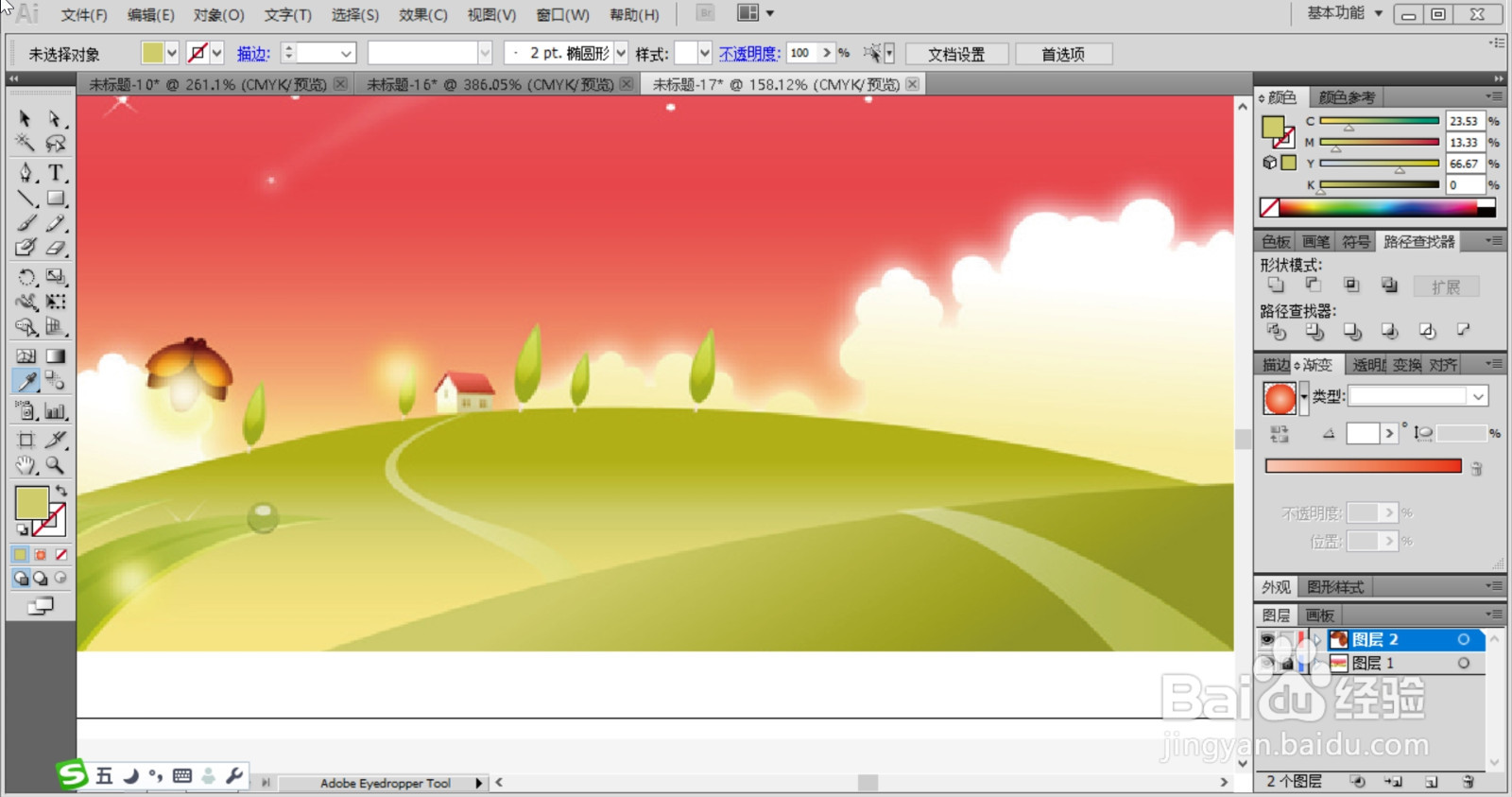The image size is (1512, 797).
Task: Select the Symbol Sprayer tool
Action: pyautogui.click(x=26, y=410)
